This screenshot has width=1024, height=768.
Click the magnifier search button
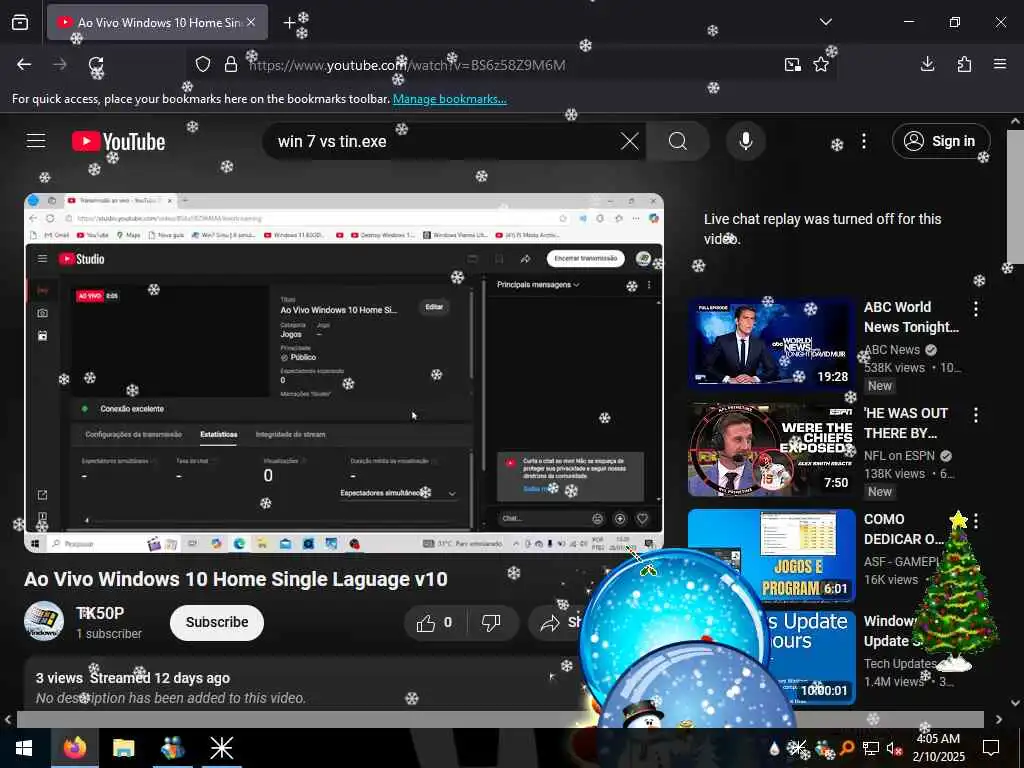coord(678,141)
